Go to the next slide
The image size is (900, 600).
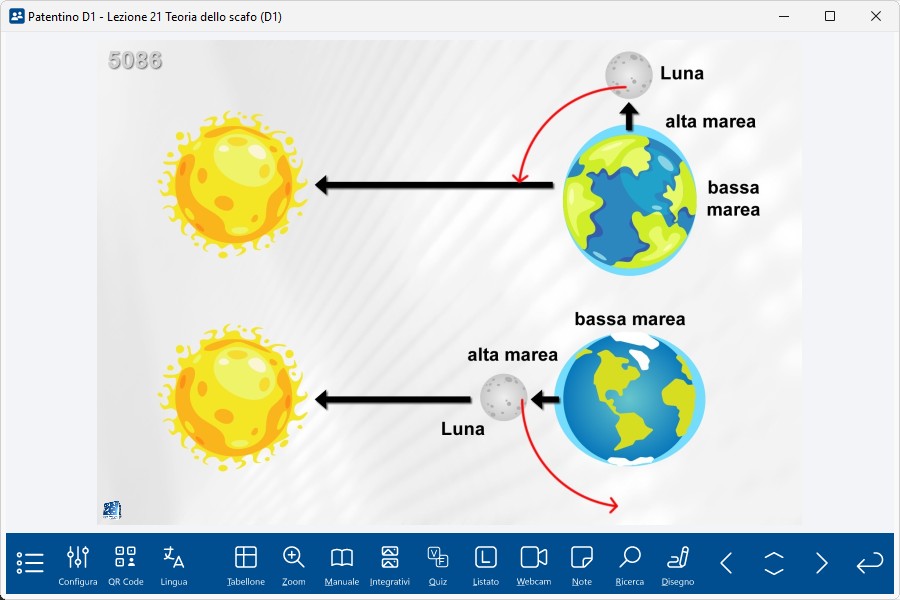(x=822, y=563)
